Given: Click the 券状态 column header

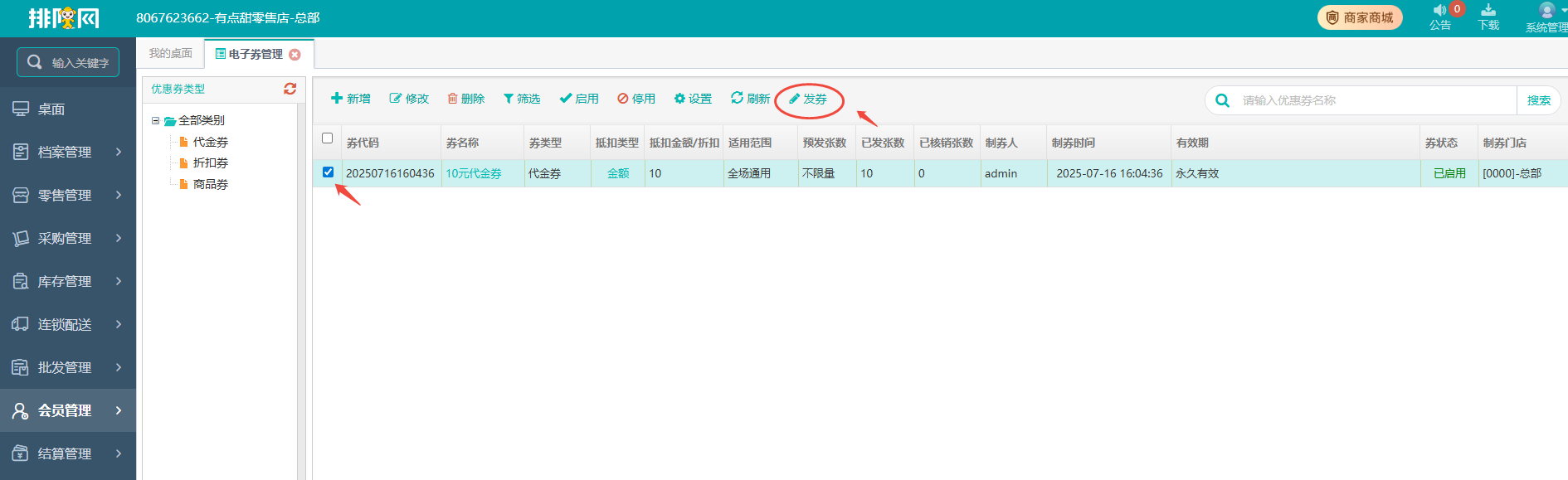Looking at the screenshot, I should [1449, 143].
